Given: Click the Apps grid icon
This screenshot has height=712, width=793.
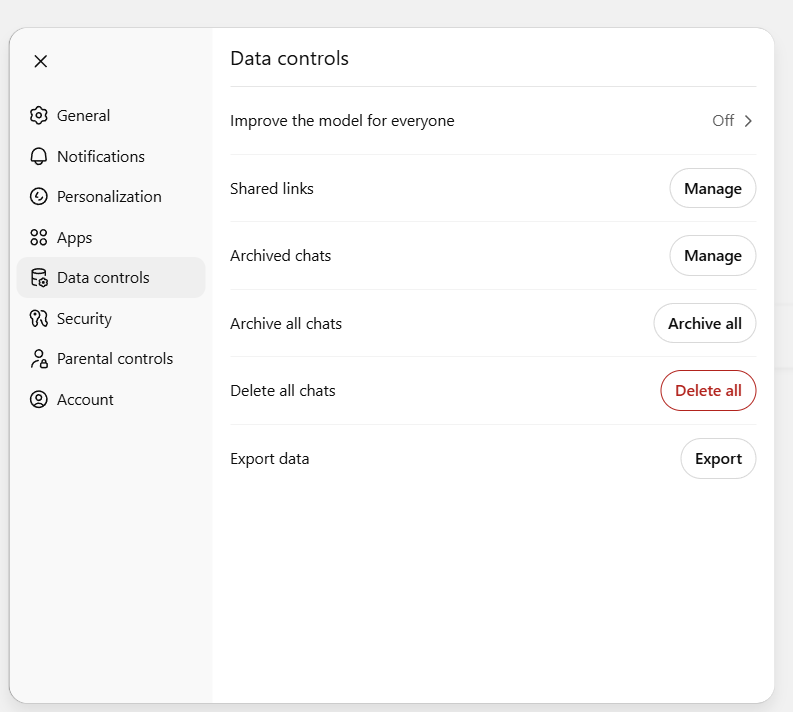Looking at the screenshot, I should click(39, 237).
